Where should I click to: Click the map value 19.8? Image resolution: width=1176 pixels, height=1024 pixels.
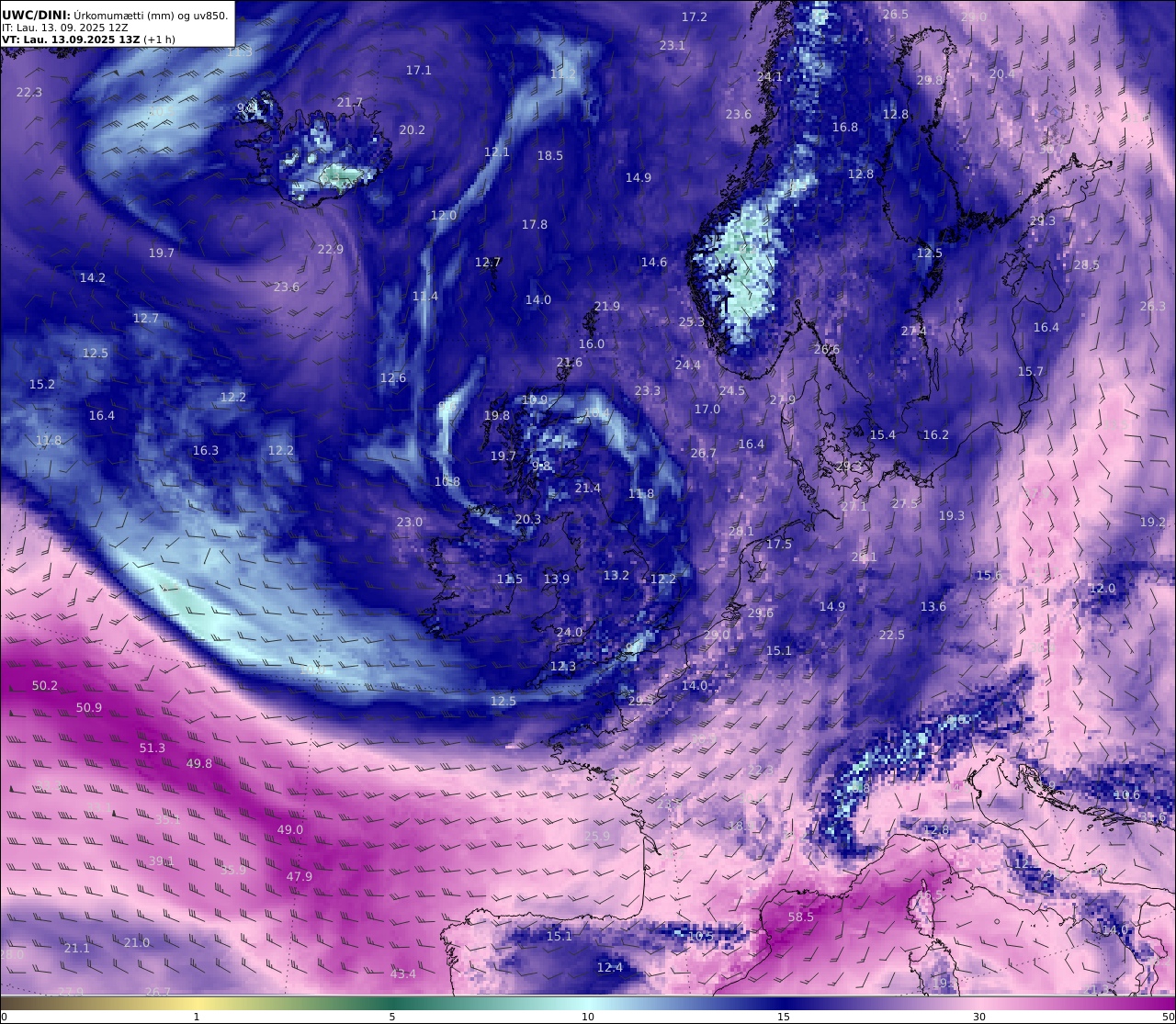[497, 415]
